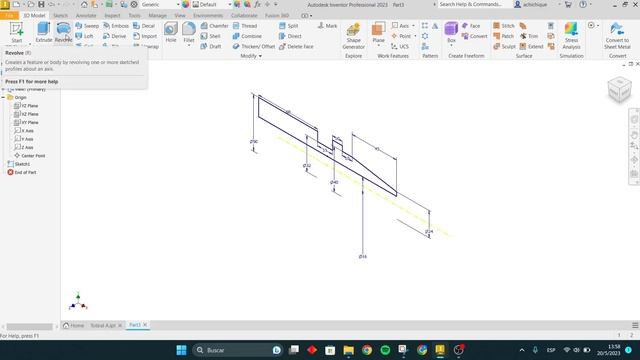This screenshot has width=640, height=360.
Task: Open the Environments ribbon tab
Action: (x=208, y=16)
